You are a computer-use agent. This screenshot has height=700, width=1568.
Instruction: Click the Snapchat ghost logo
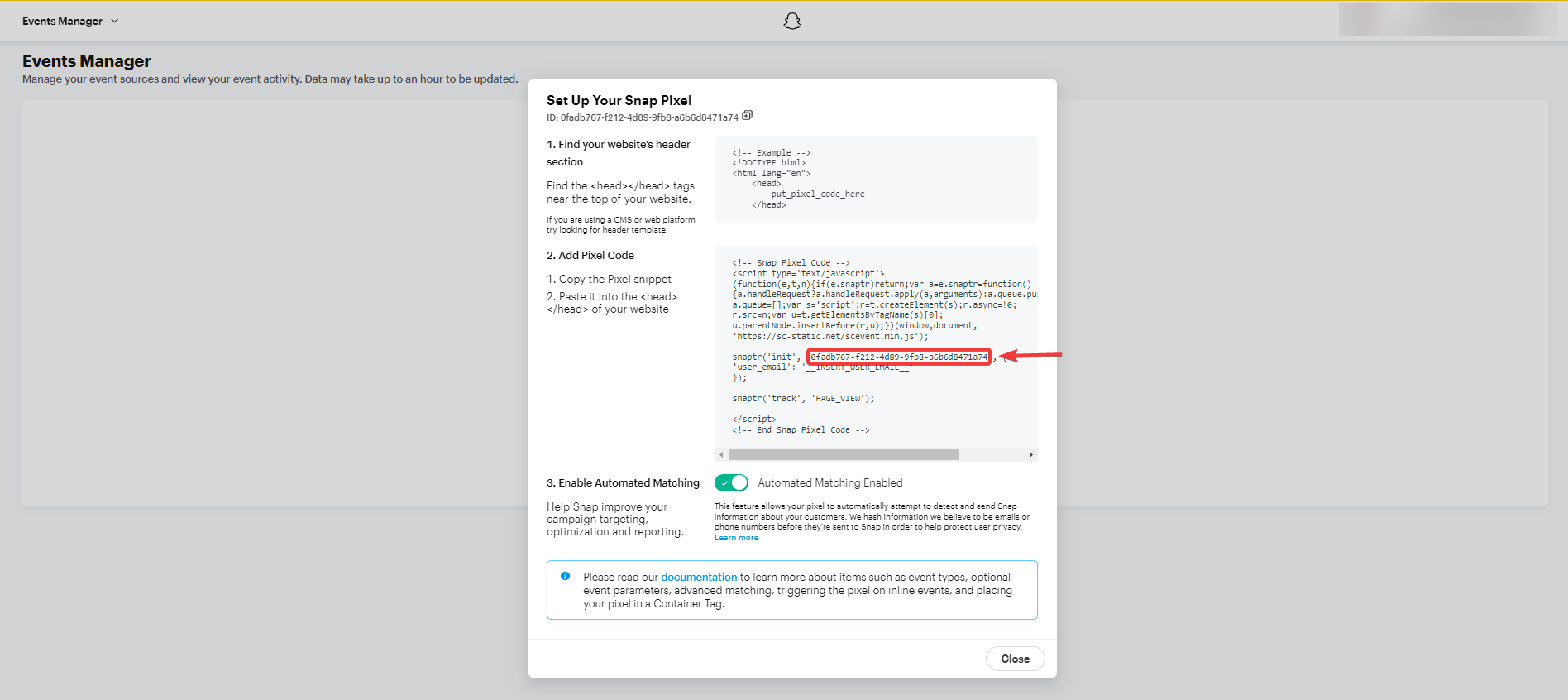pos(792,21)
